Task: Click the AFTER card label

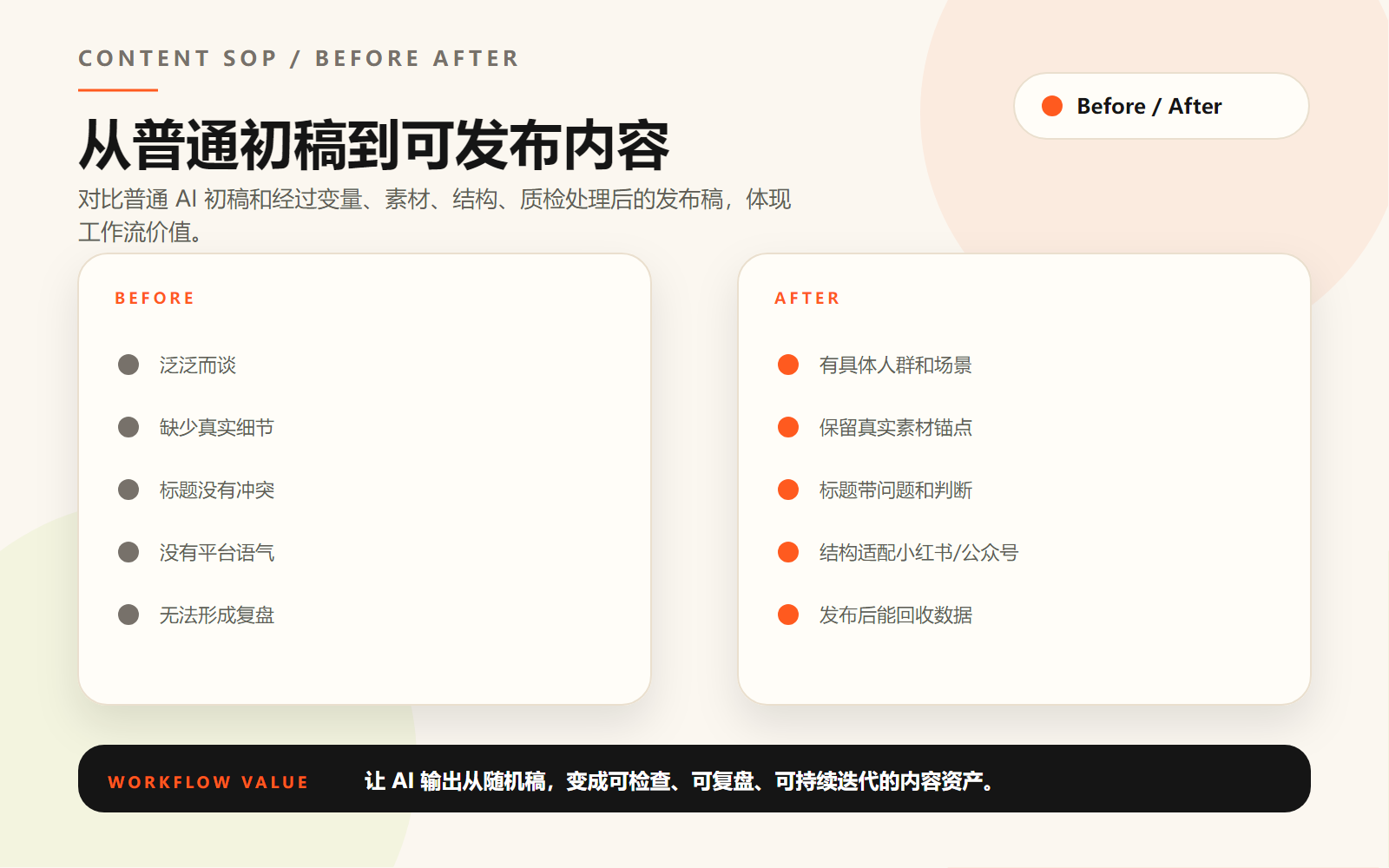Action: coord(807,298)
